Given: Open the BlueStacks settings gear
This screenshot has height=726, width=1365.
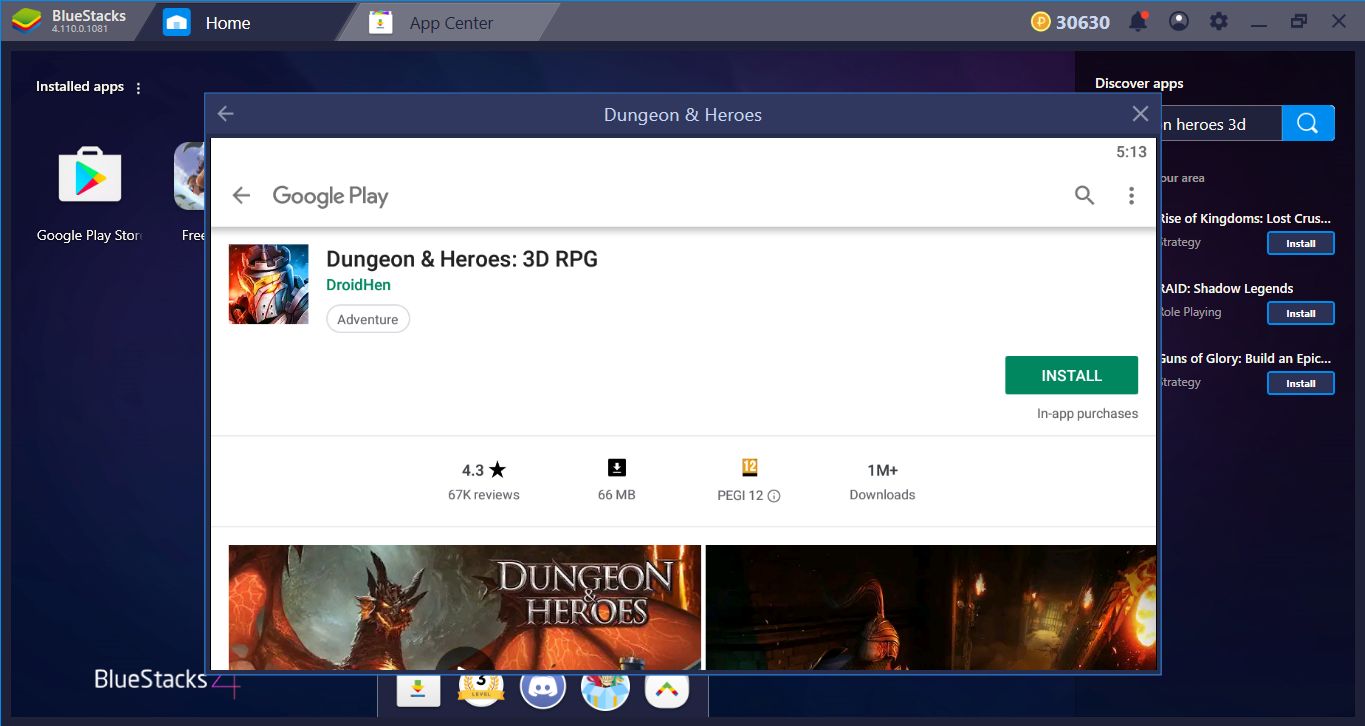Looking at the screenshot, I should click(x=1218, y=21).
